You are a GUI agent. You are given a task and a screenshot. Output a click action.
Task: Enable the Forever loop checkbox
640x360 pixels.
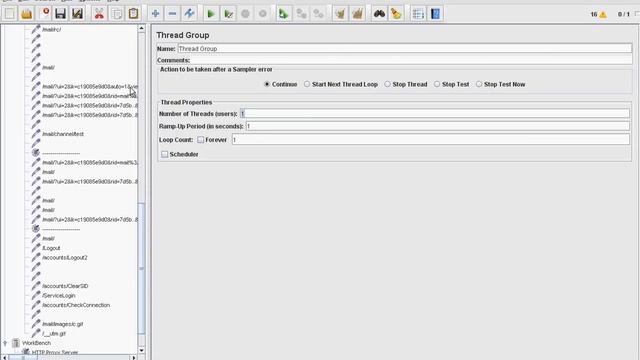tap(200, 140)
